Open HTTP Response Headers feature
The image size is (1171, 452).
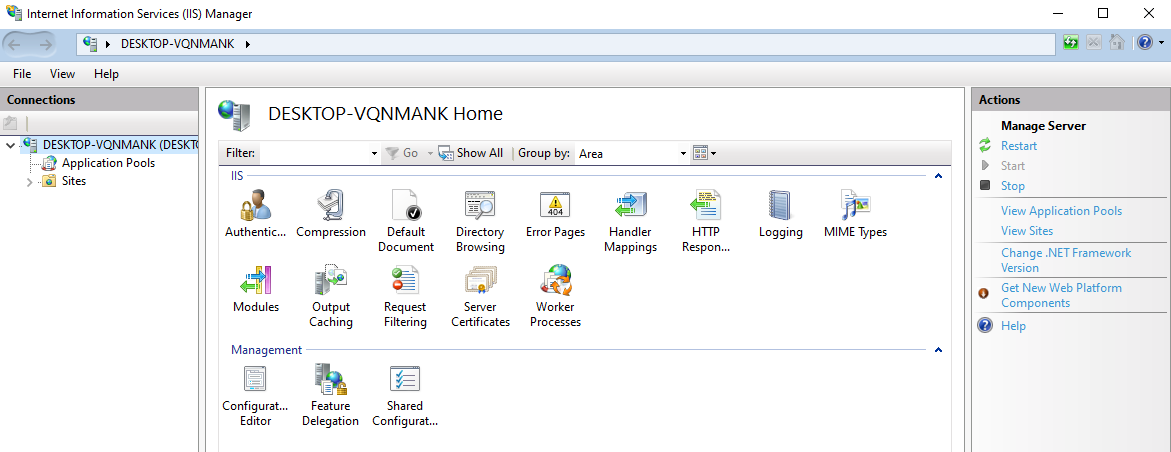coord(705,220)
